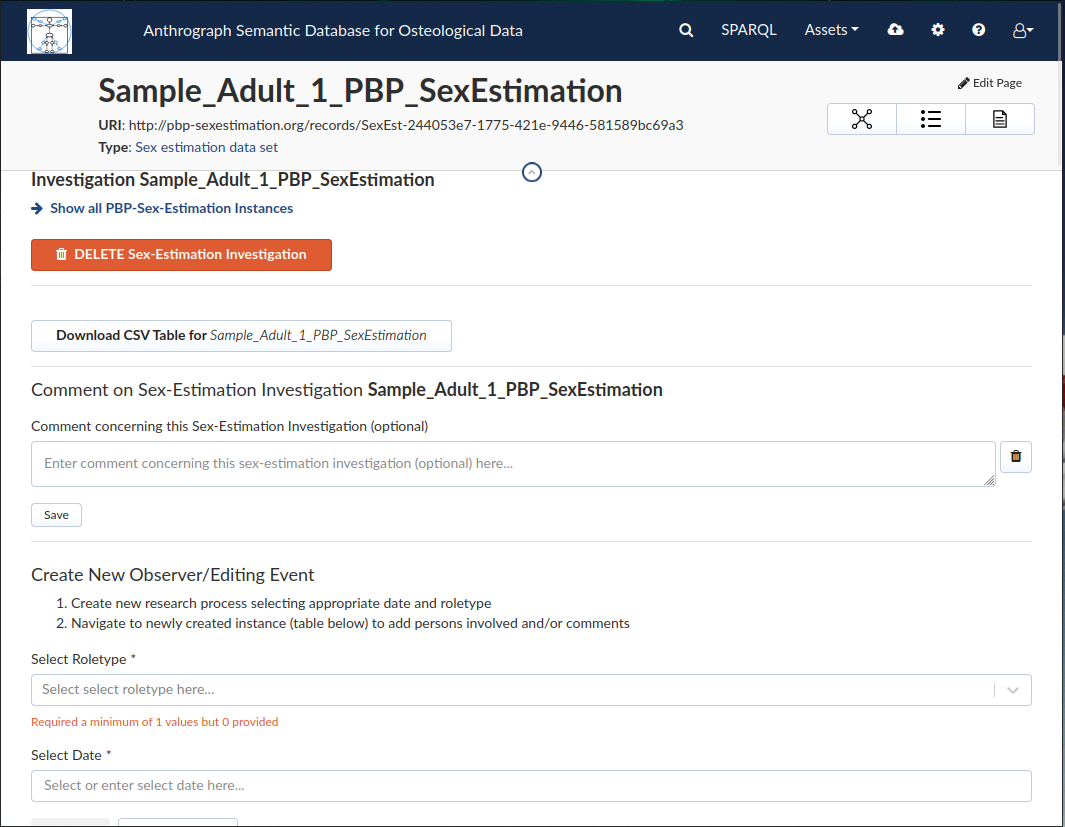The width and height of the screenshot is (1065, 827).
Task: Expand the Assets dropdown menu
Action: [x=831, y=30]
